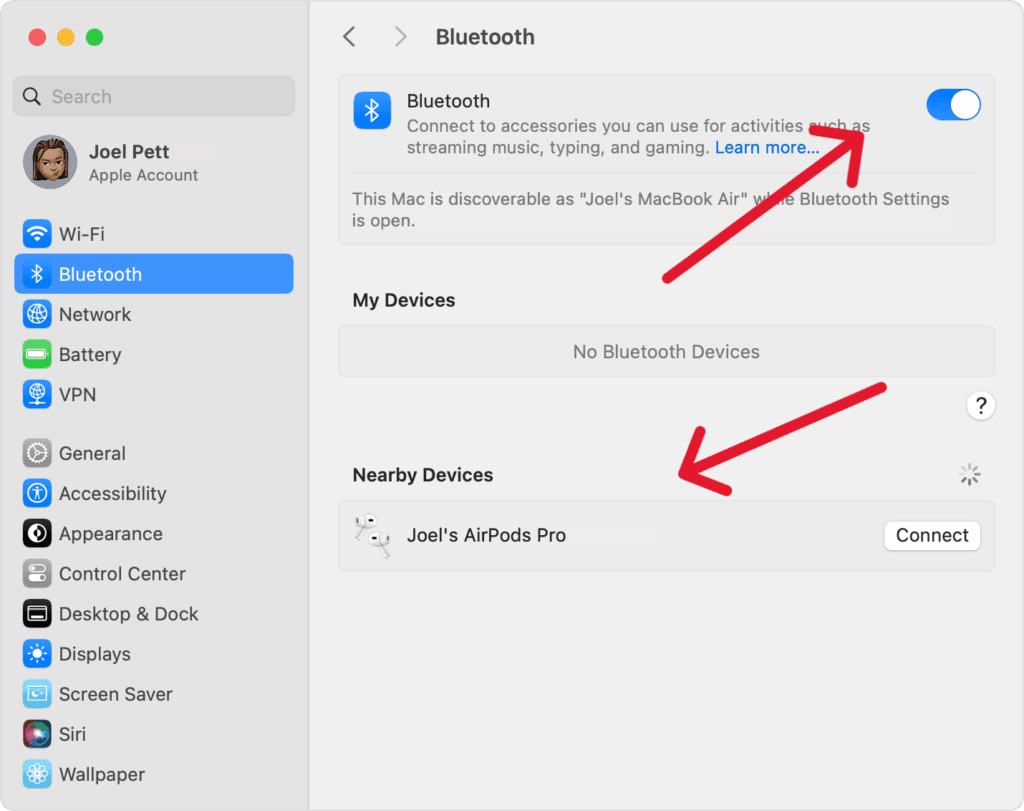The image size is (1024, 811).
Task: Click the magnifying glass search icon
Action: pos(31,97)
